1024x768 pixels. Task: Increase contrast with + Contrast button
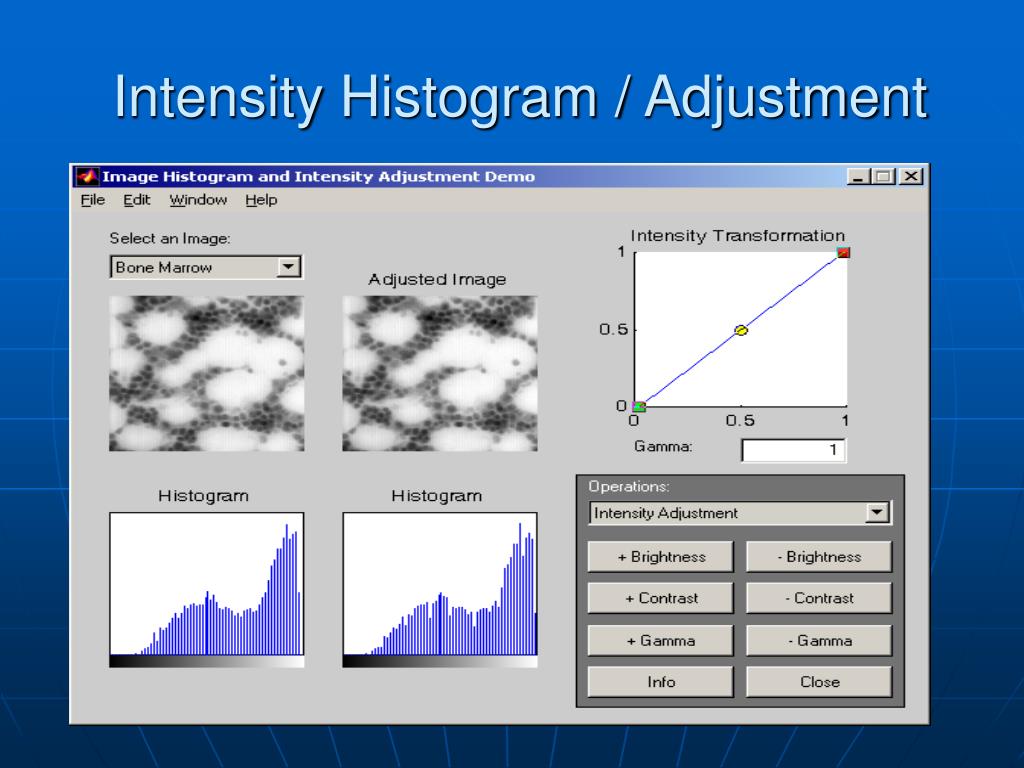click(x=661, y=598)
